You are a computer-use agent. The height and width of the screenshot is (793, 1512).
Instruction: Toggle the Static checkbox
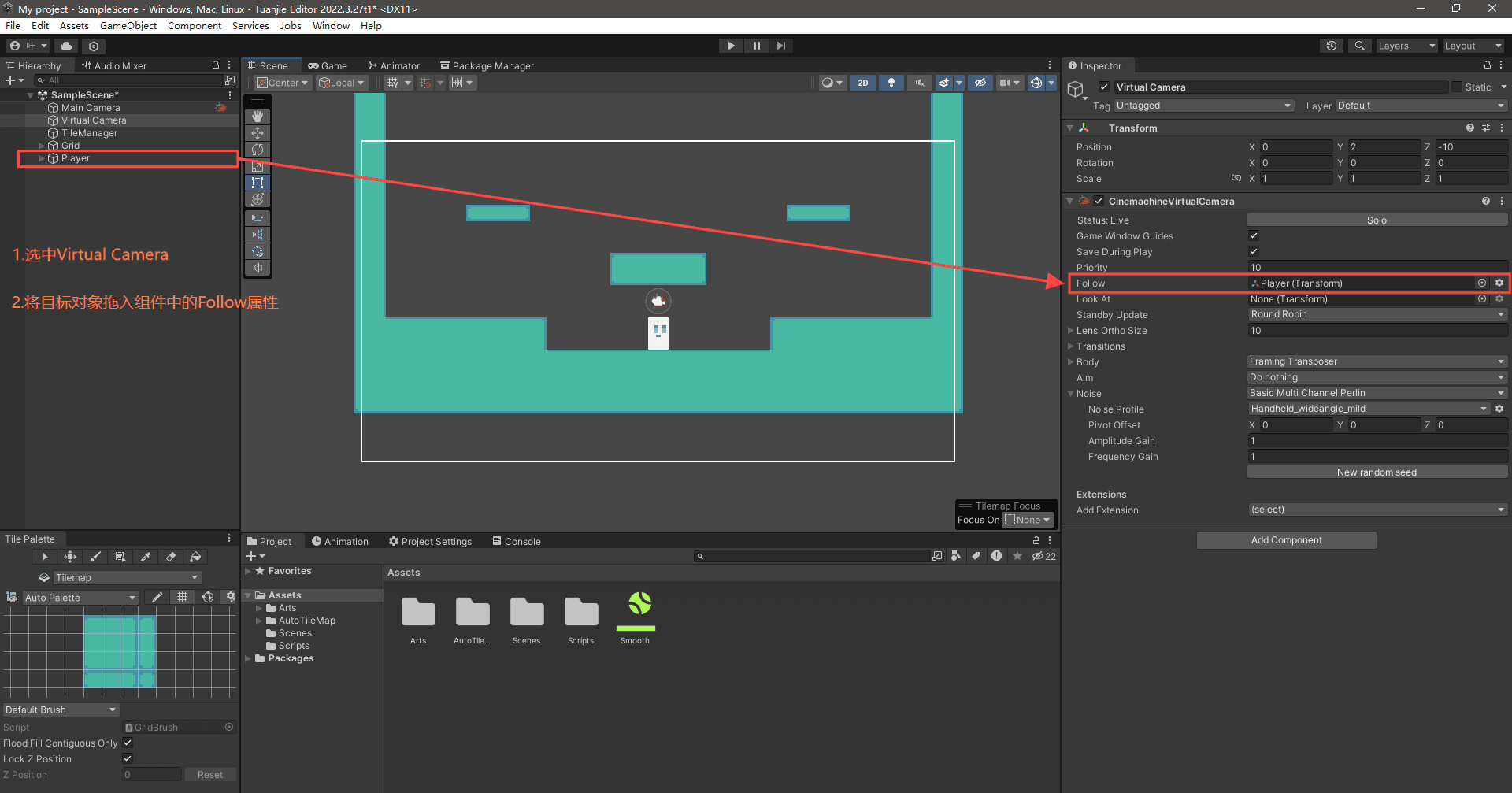point(1457,87)
